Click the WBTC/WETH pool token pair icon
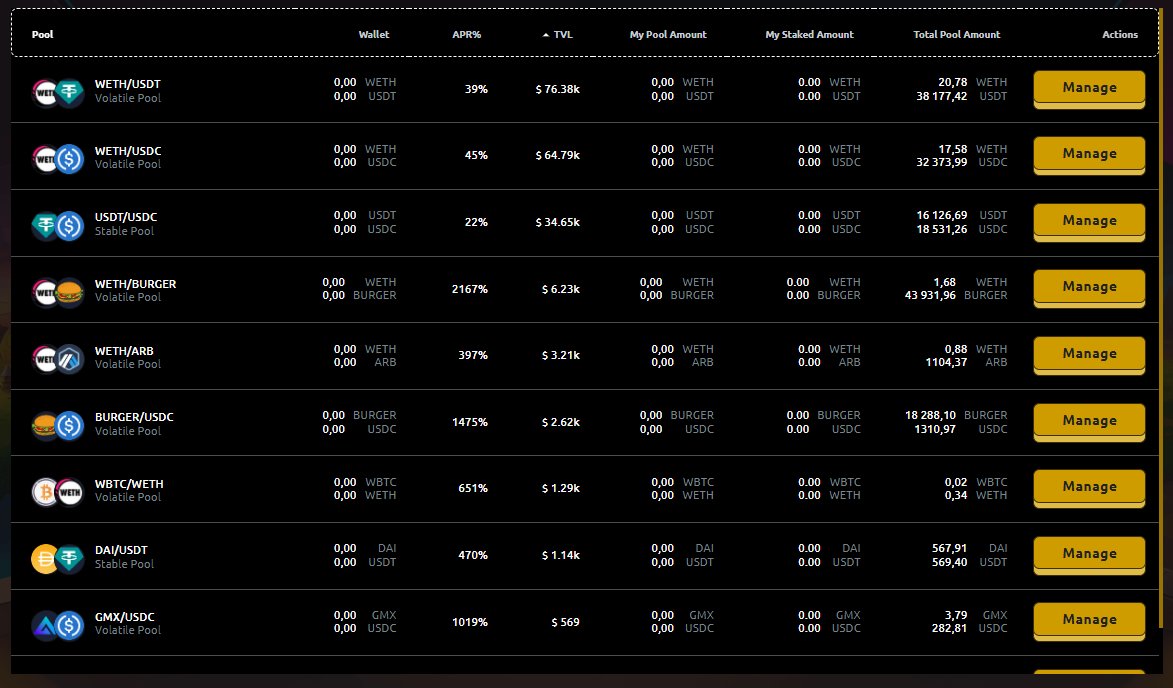1173x688 pixels. (x=58, y=492)
